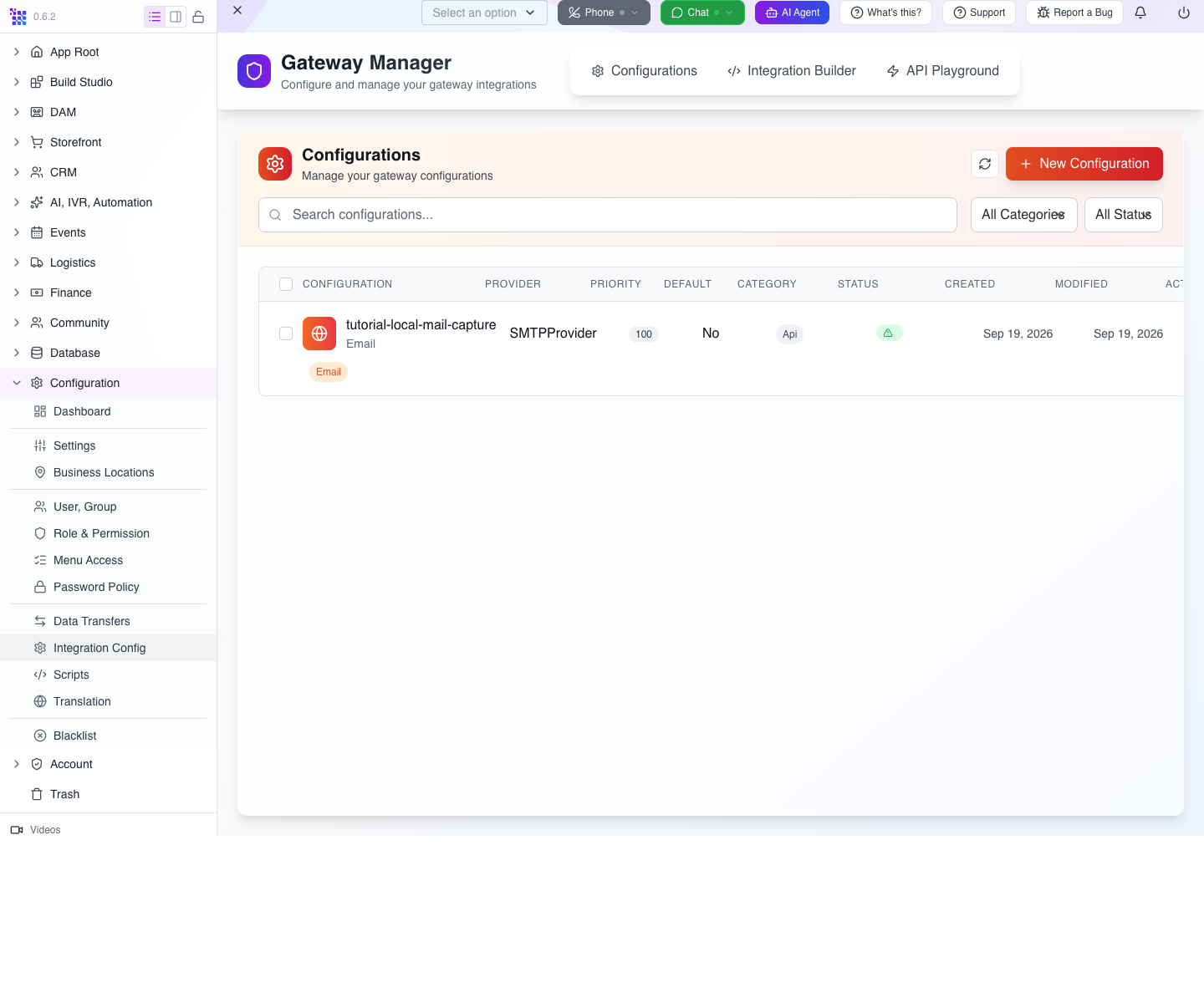Click the panel layout icon in sidebar header
1204x1003 pixels.
point(176,17)
